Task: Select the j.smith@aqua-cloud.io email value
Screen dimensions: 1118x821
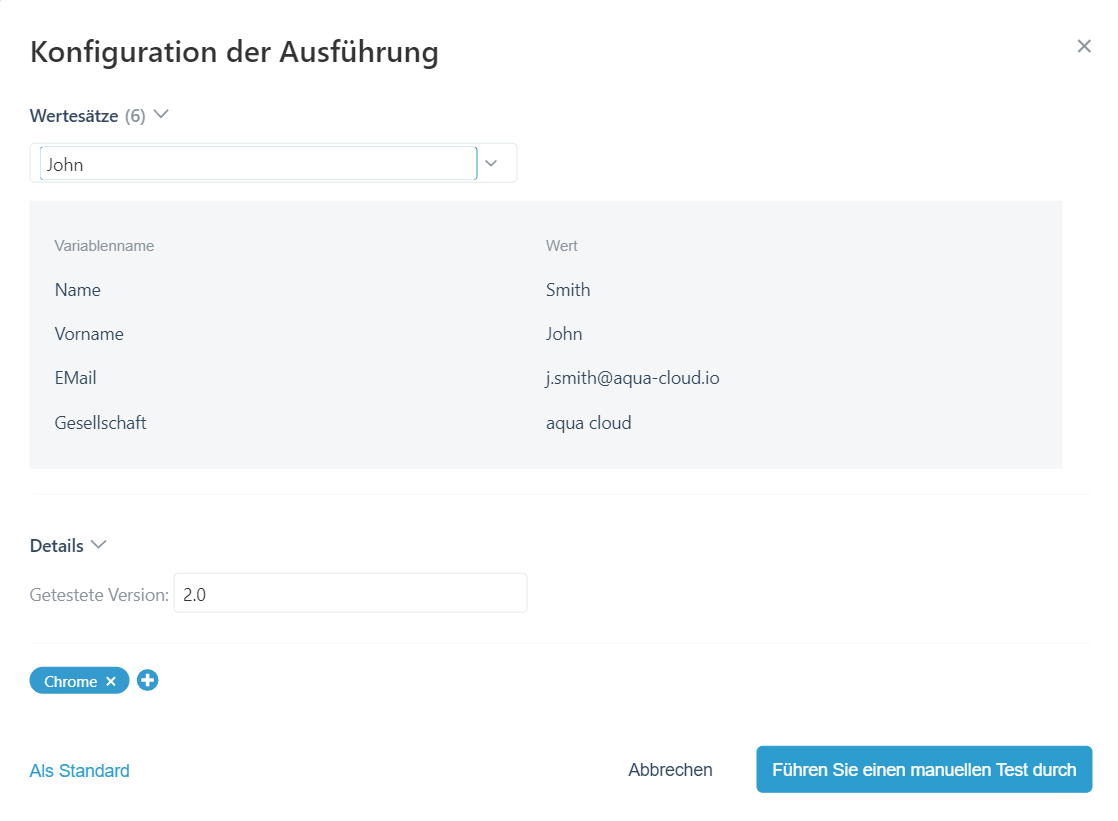Action: [x=632, y=378]
